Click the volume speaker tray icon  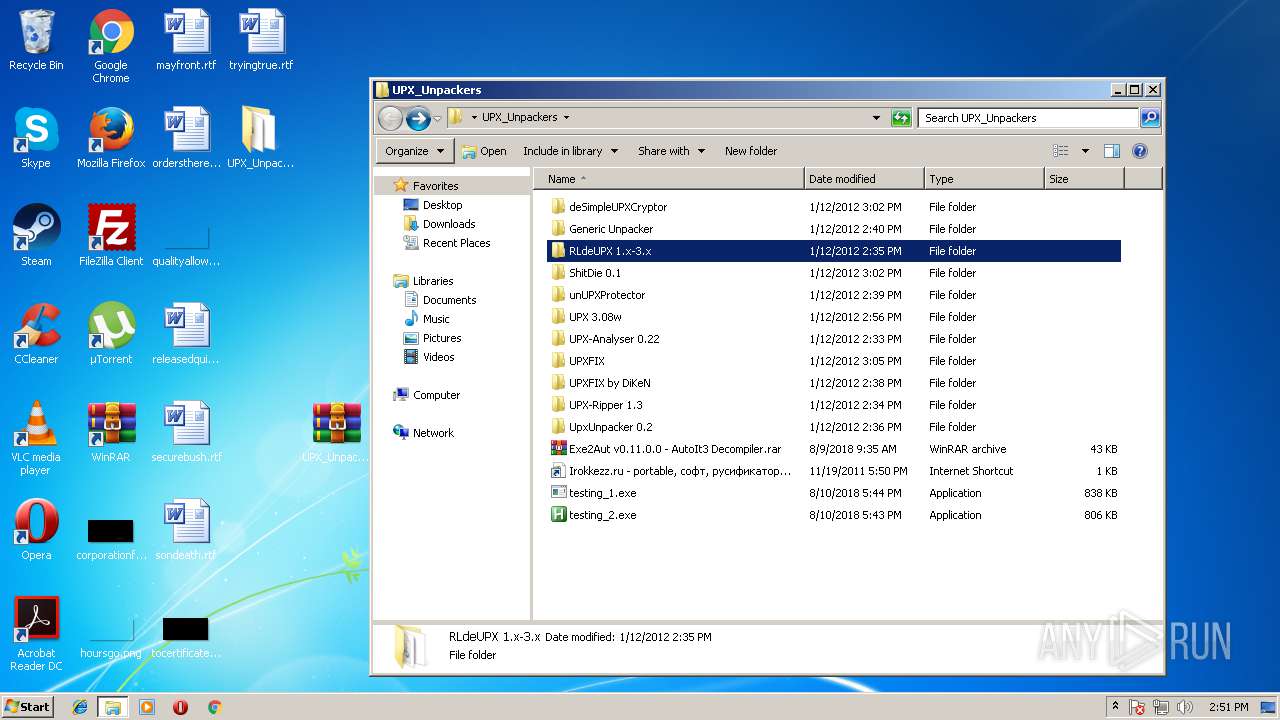point(1185,707)
